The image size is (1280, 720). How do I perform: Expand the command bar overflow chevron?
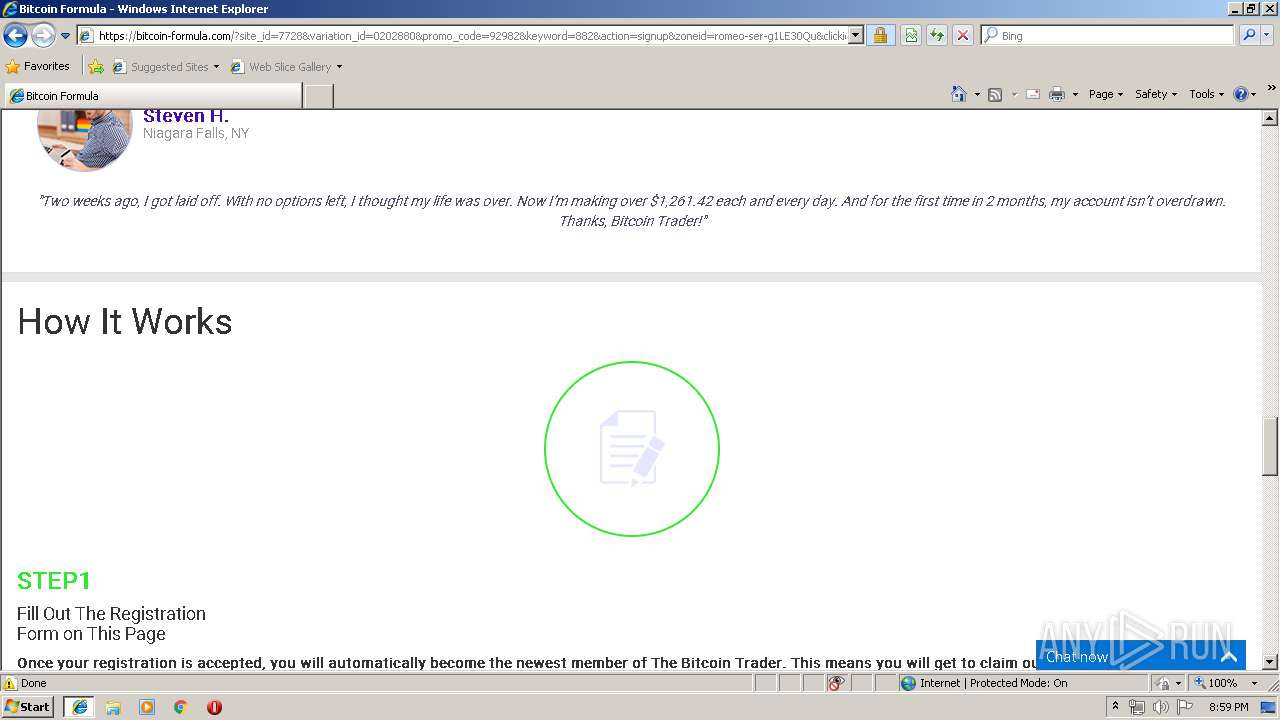tap(1271, 88)
